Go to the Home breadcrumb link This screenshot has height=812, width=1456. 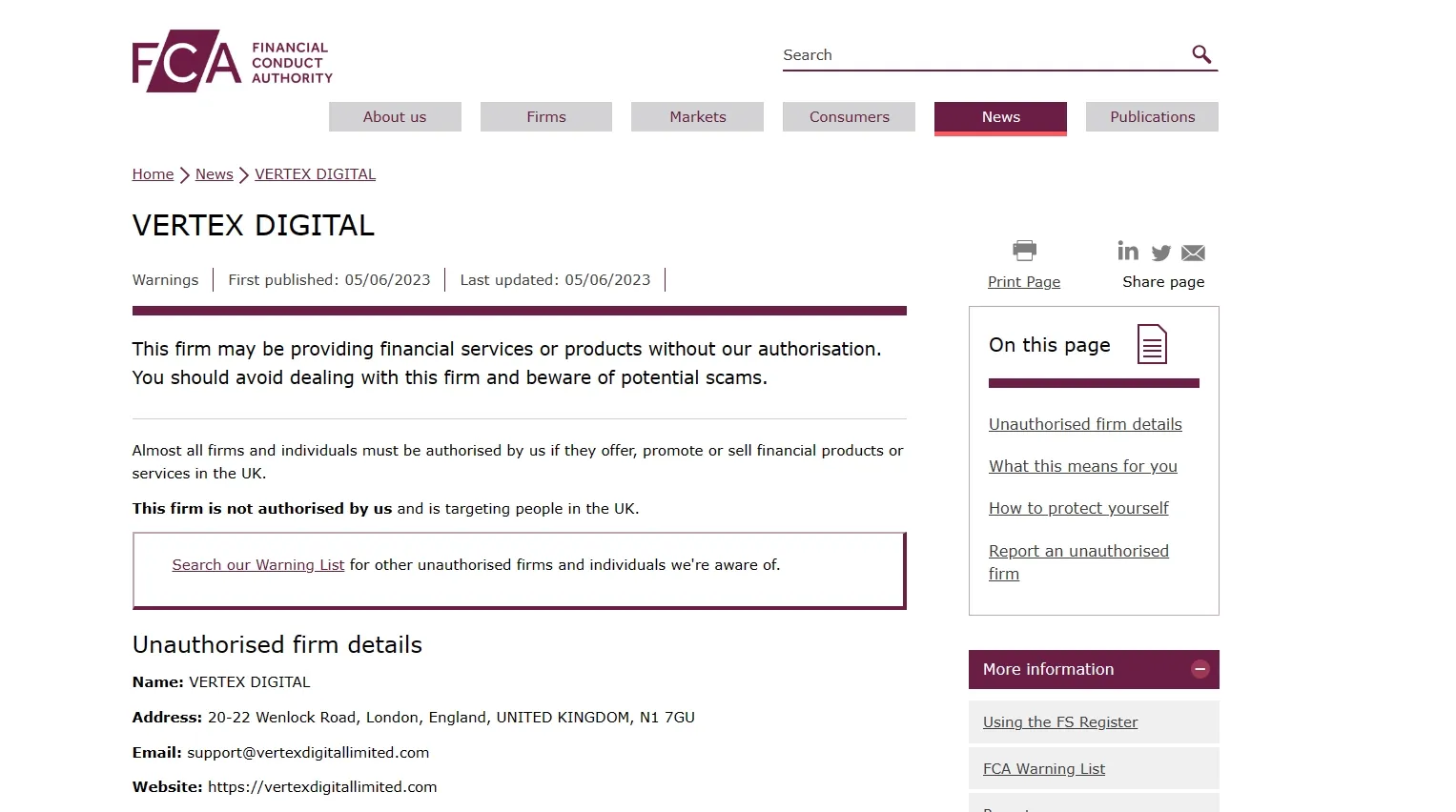tap(153, 174)
